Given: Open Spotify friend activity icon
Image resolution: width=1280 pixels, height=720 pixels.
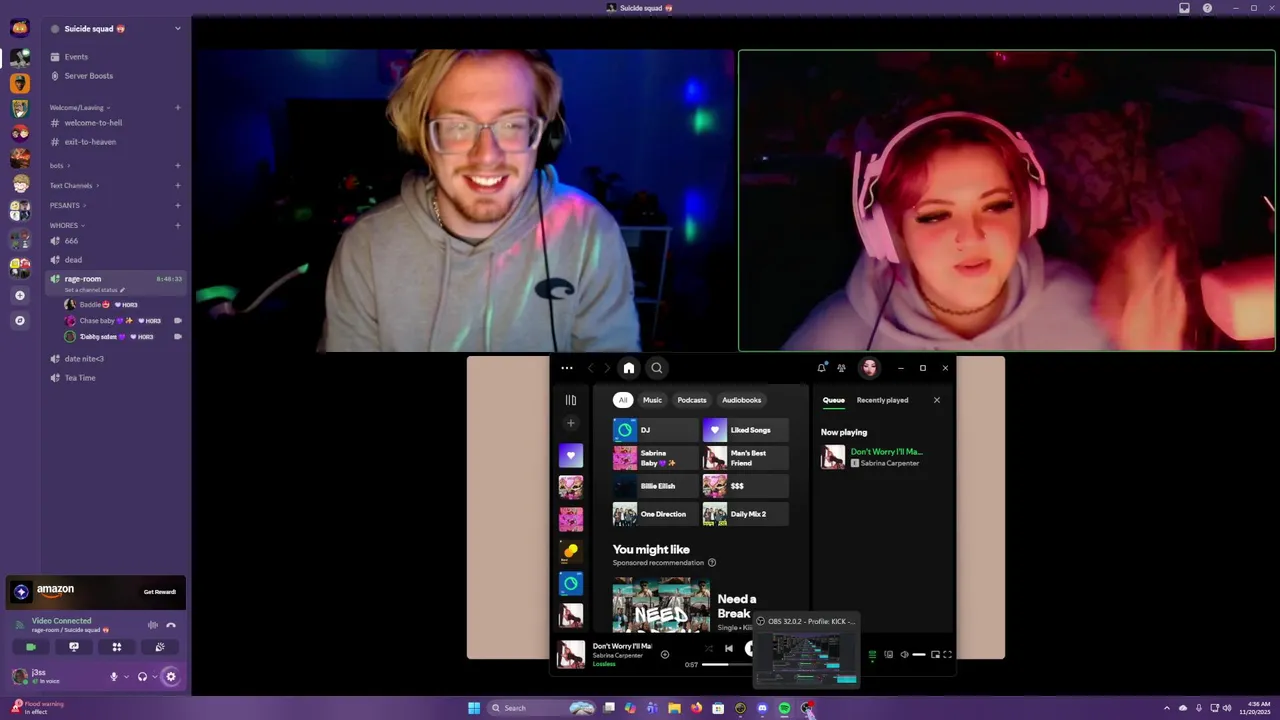Looking at the screenshot, I should pyautogui.click(x=841, y=368).
